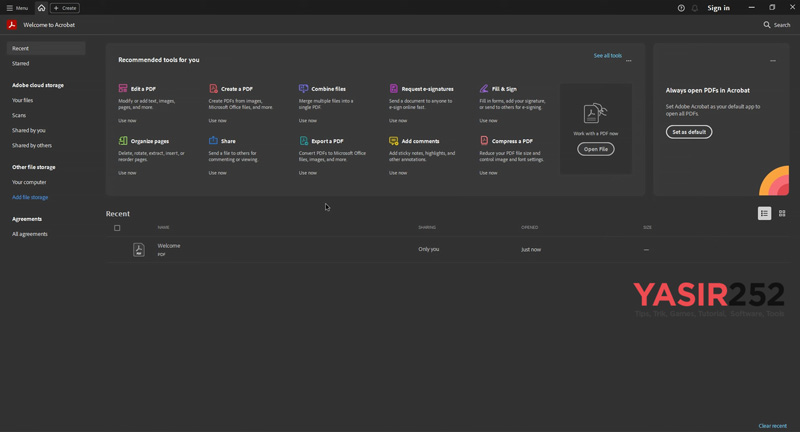Click Use now under Create a PDF
800x432 pixels.
pos(217,121)
